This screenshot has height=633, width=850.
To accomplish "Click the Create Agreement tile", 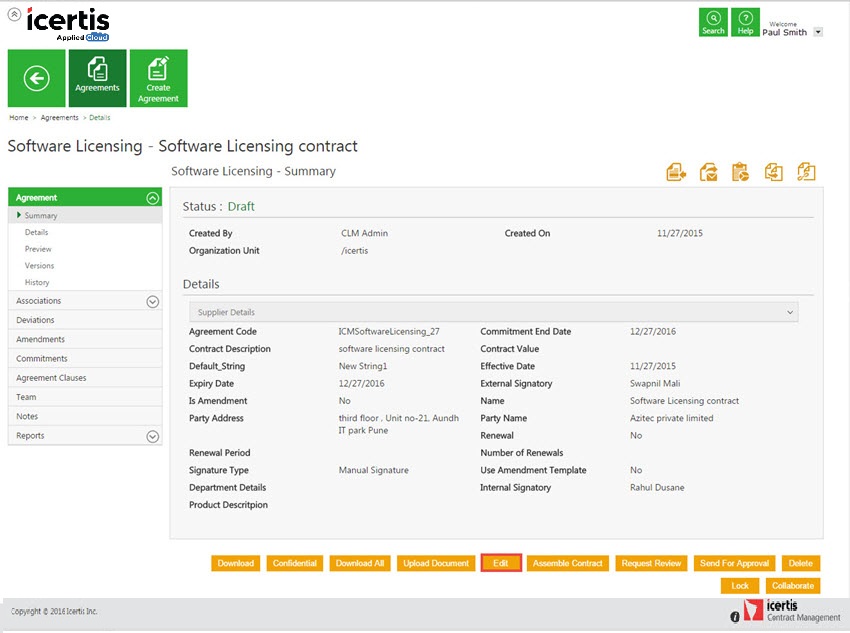I will pos(158,78).
